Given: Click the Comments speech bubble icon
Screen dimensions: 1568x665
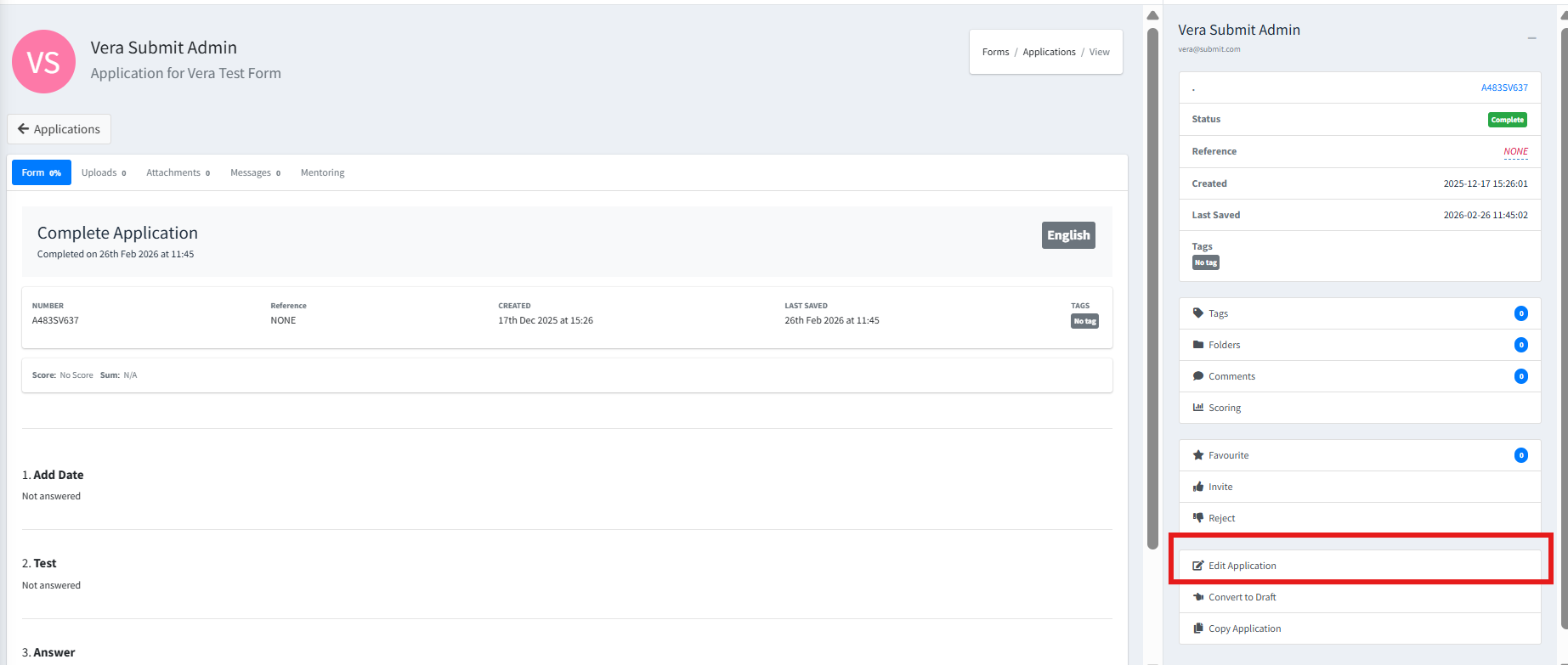Looking at the screenshot, I should coord(1198,376).
